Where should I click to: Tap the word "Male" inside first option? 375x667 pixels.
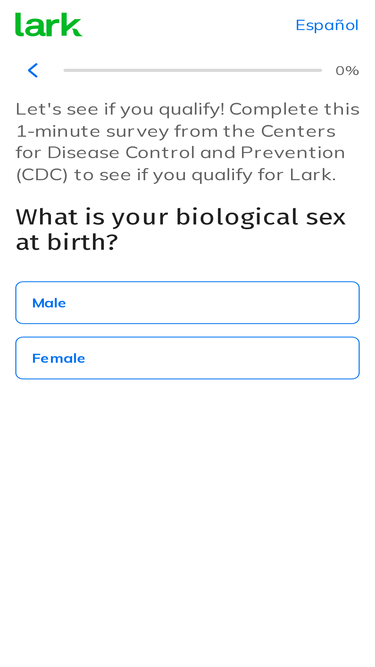point(49,303)
